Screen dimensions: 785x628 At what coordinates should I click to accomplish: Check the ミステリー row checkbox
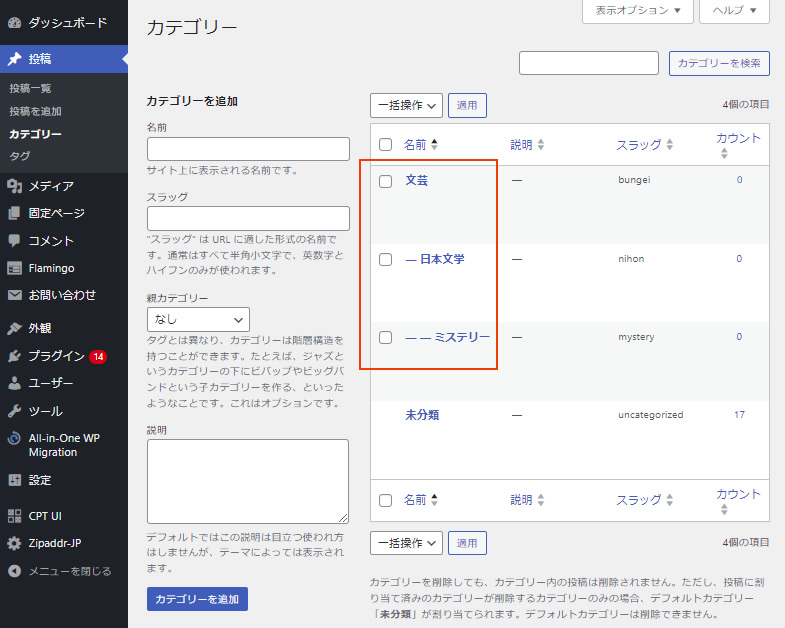385,337
